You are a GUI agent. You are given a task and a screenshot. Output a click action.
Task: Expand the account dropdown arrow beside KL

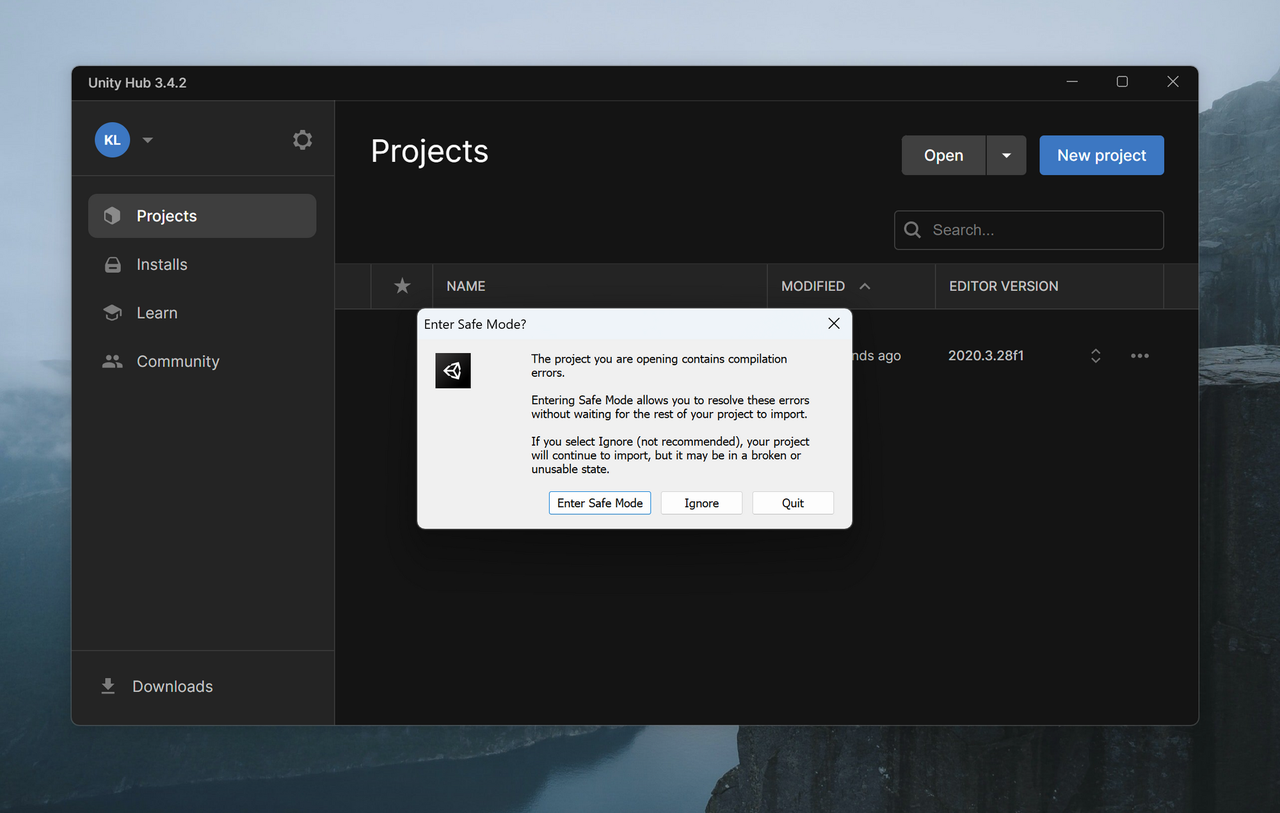coord(148,140)
